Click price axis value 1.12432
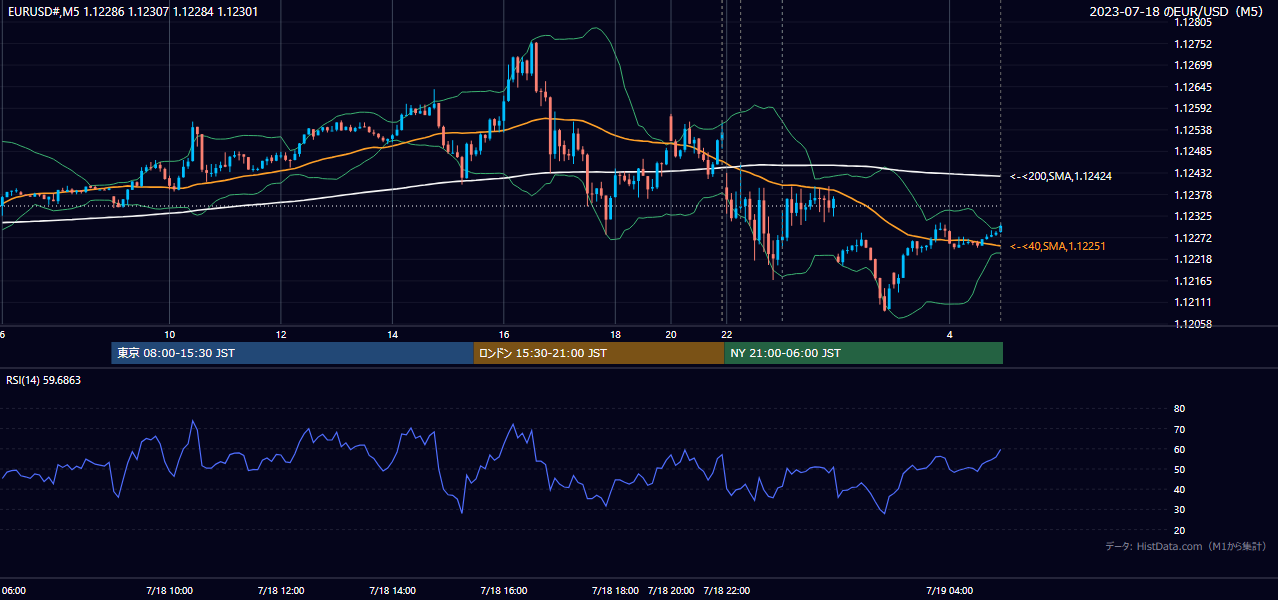Viewport: 1278px width, 600px height. pos(1193,173)
